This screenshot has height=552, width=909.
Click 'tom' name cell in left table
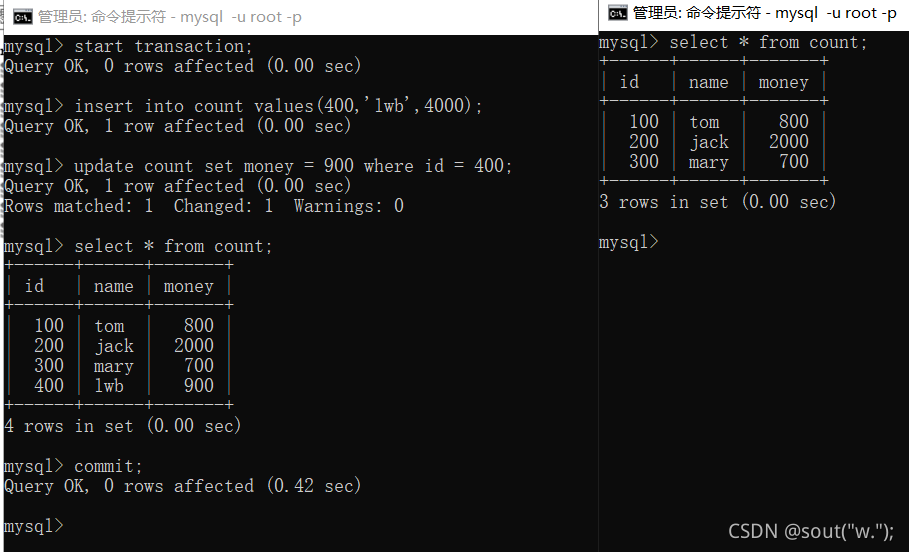(x=109, y=326)
